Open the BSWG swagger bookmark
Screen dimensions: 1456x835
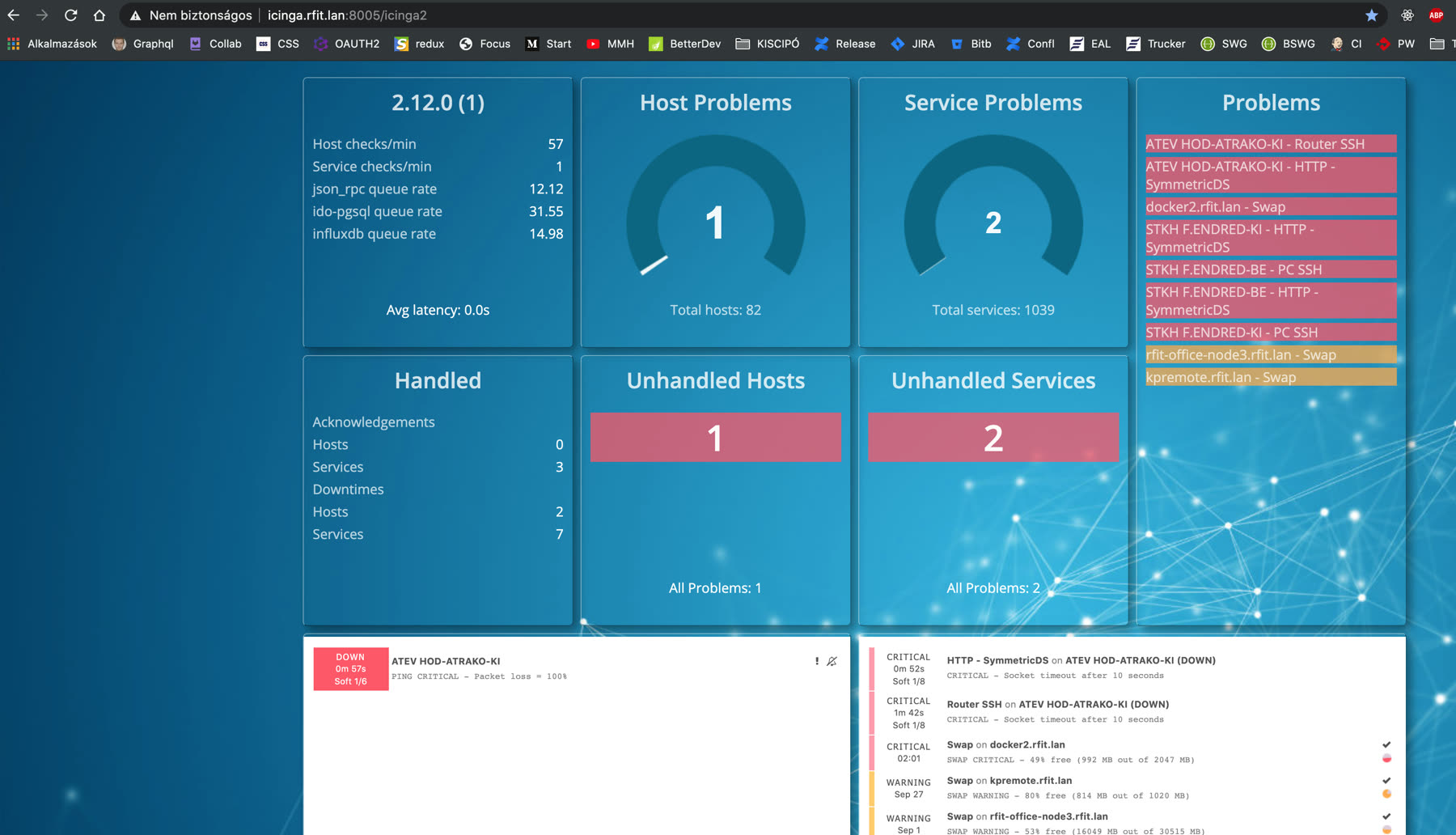pos(1289,44)
